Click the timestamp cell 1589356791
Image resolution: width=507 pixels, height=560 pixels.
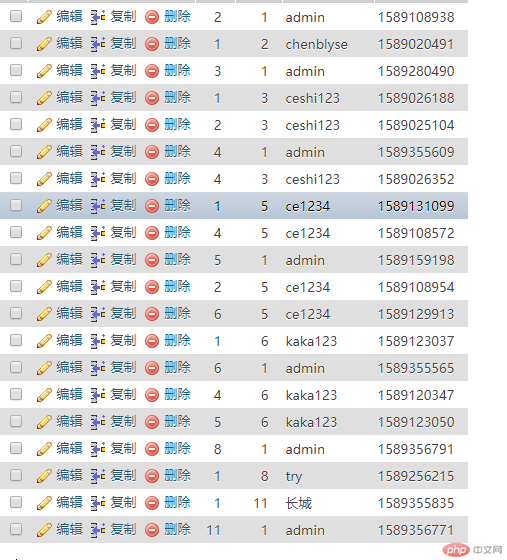[x=416, y=449]
